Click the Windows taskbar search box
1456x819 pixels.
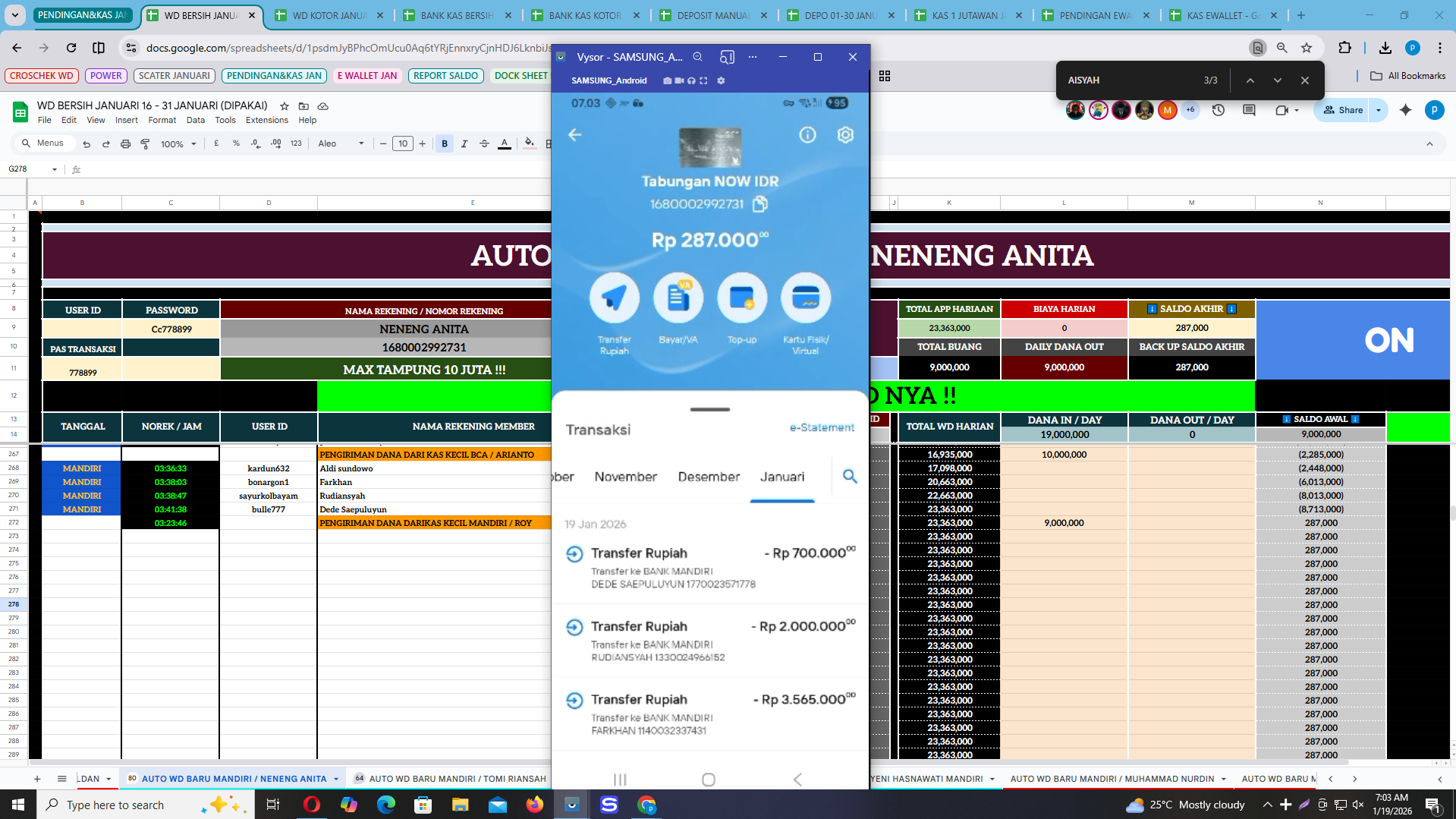pos(144,805)
